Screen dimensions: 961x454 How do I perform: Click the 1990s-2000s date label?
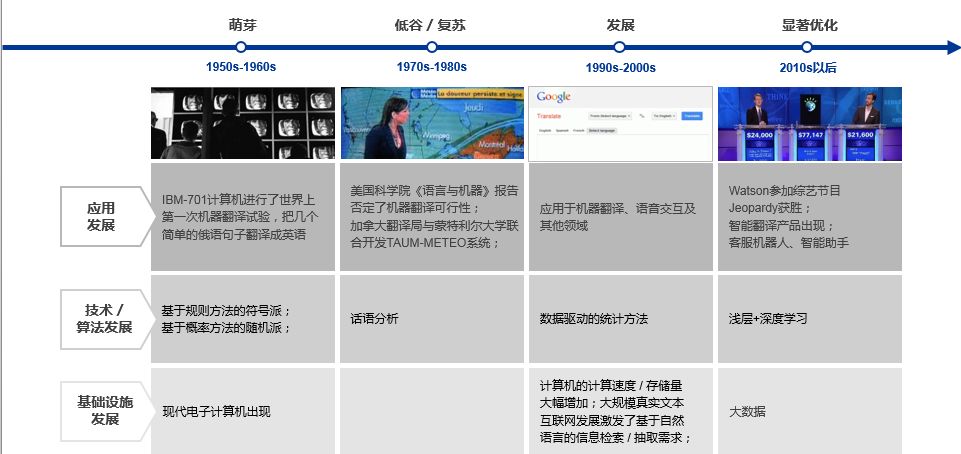[620, 67]
